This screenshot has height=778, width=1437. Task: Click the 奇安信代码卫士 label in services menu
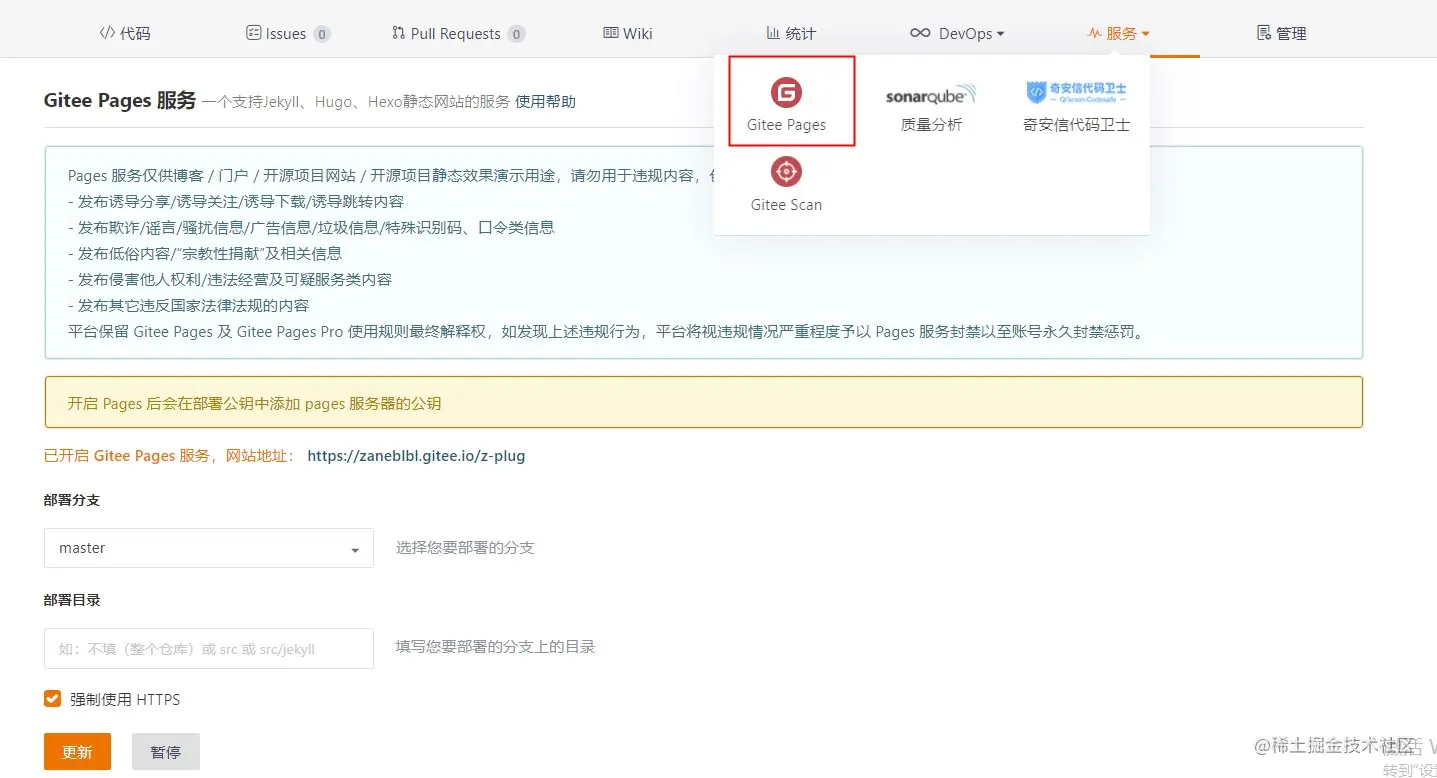click(x=1076, y=125)
